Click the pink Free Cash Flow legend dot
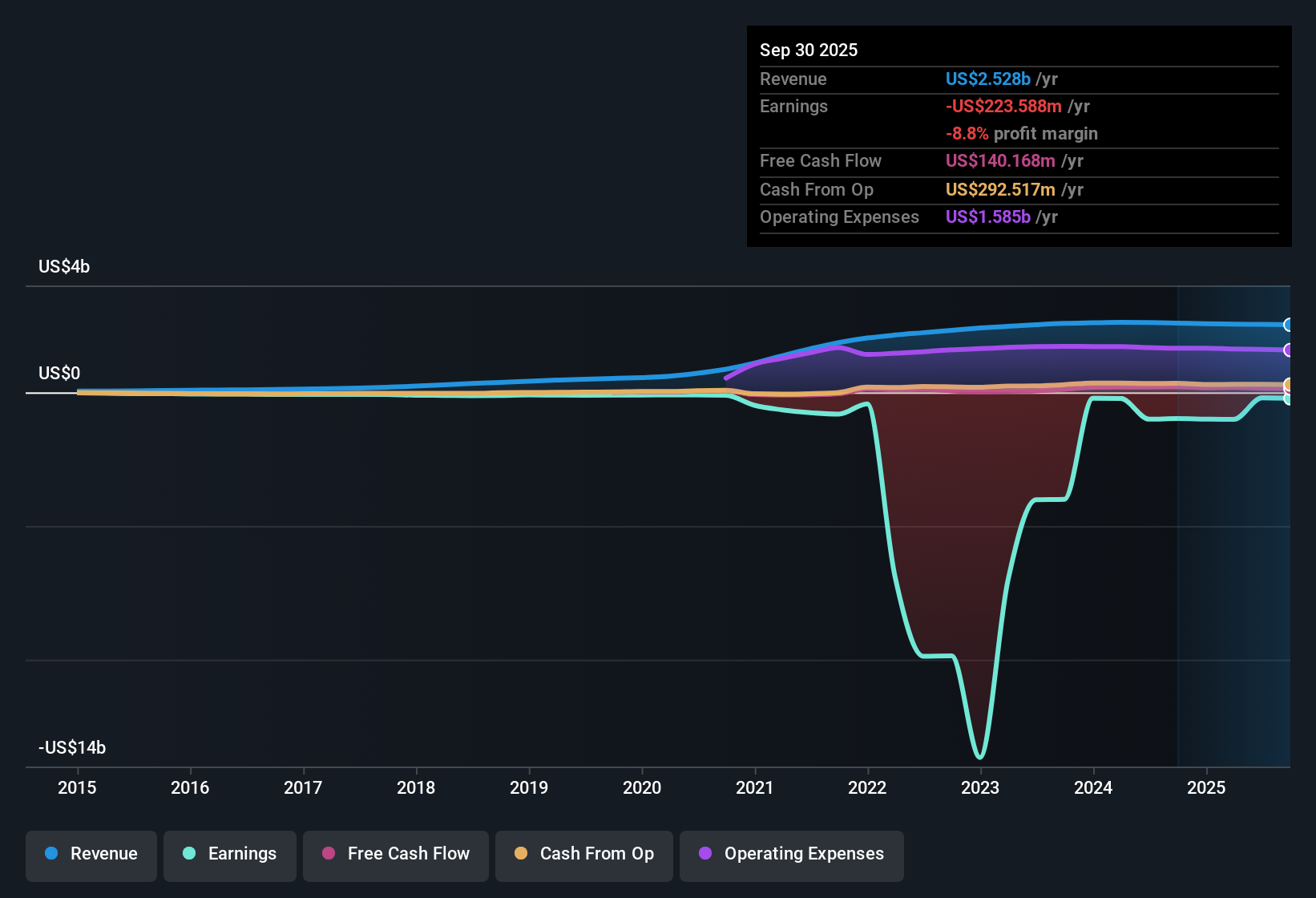1316x898 pixels. point(329,854)
